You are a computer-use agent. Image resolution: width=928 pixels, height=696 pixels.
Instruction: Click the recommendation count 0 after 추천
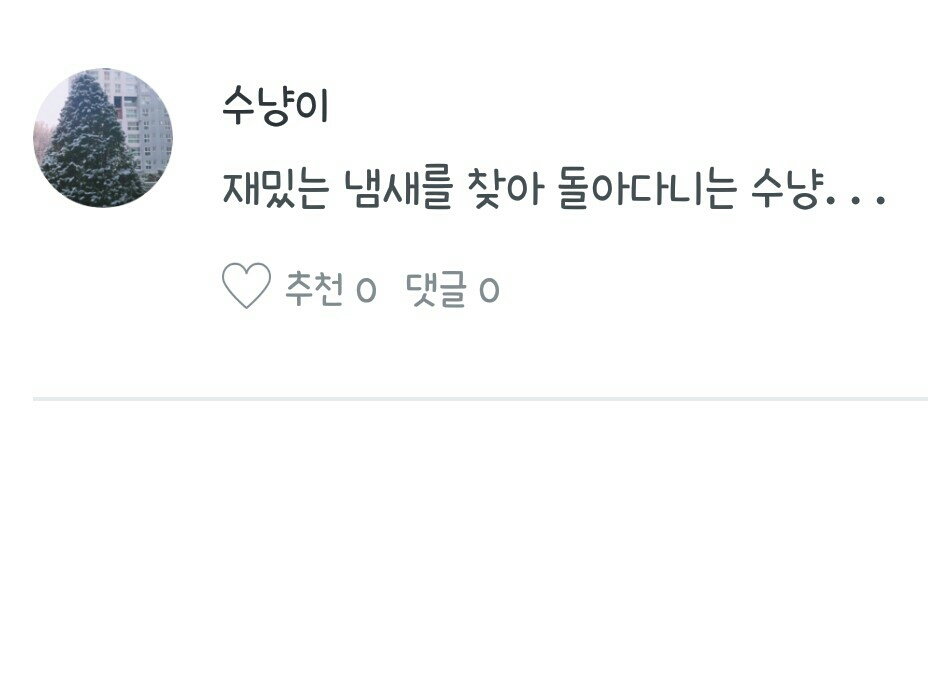point(366,290)
